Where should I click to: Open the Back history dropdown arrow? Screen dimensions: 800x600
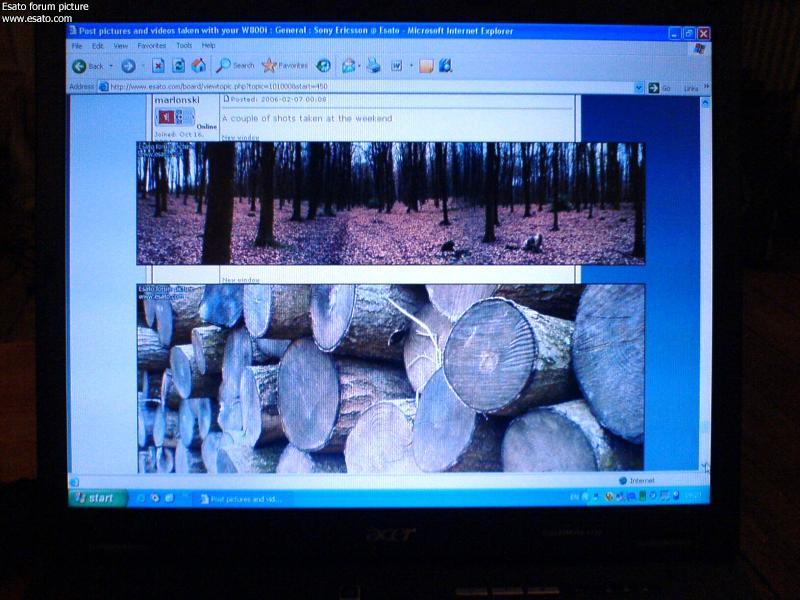tap(111, 66)
